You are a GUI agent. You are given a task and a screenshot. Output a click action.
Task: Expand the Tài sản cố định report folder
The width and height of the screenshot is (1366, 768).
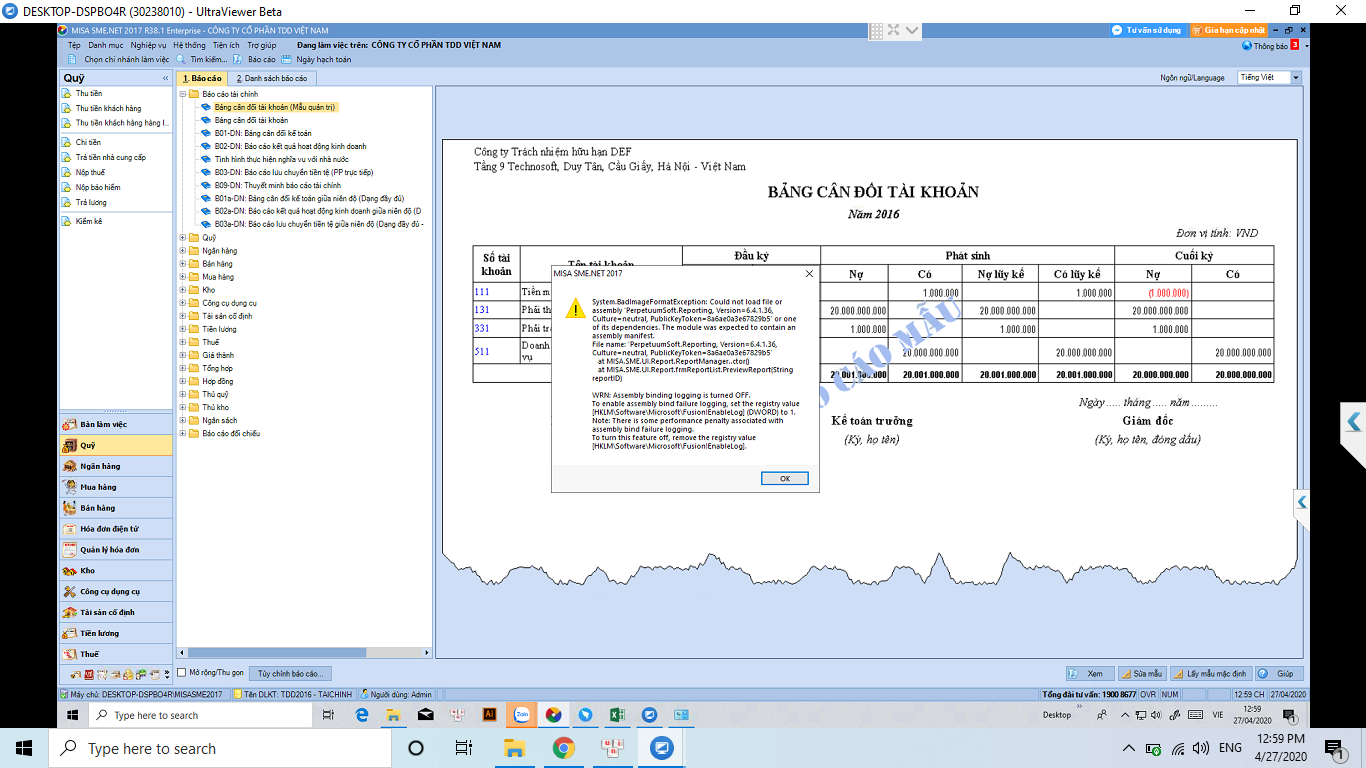click(183, 316)
